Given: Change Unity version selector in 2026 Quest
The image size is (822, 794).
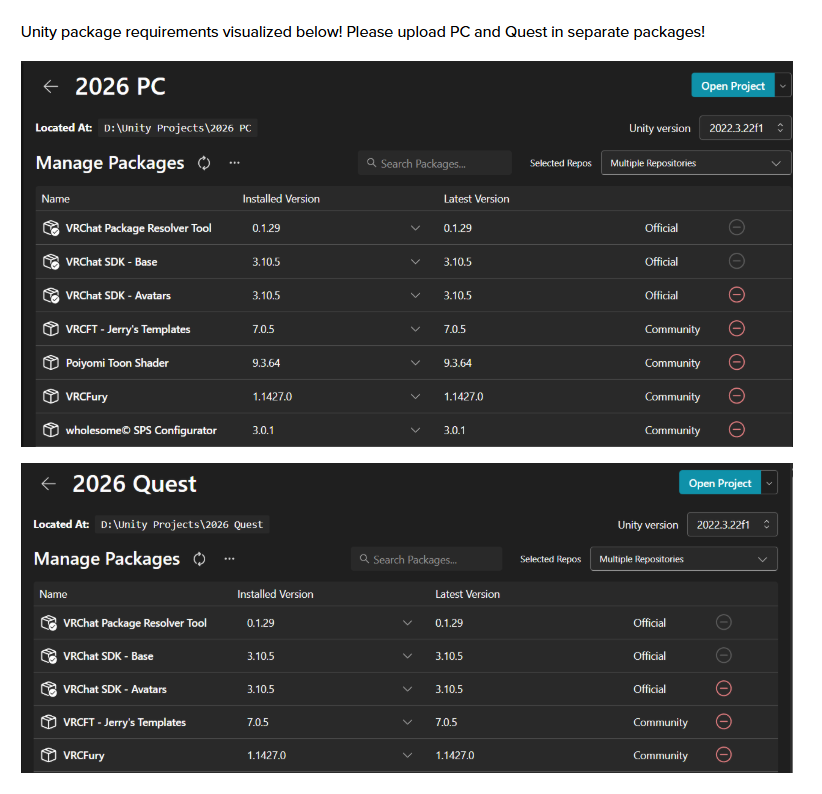Looking at the screenshot, I should [732, 525].
